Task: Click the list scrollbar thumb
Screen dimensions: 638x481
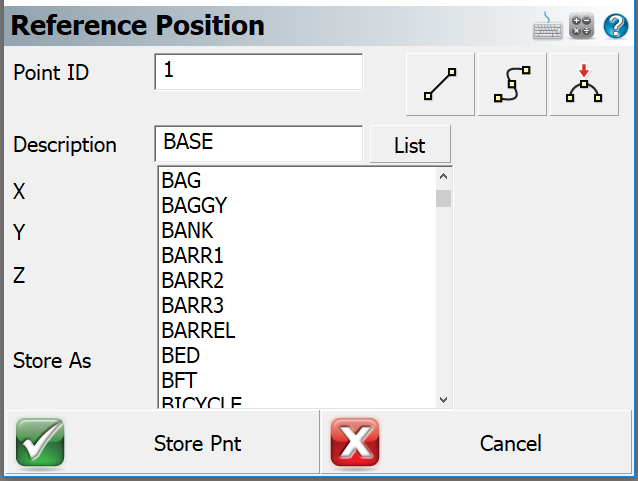Action: coord(443,198)
